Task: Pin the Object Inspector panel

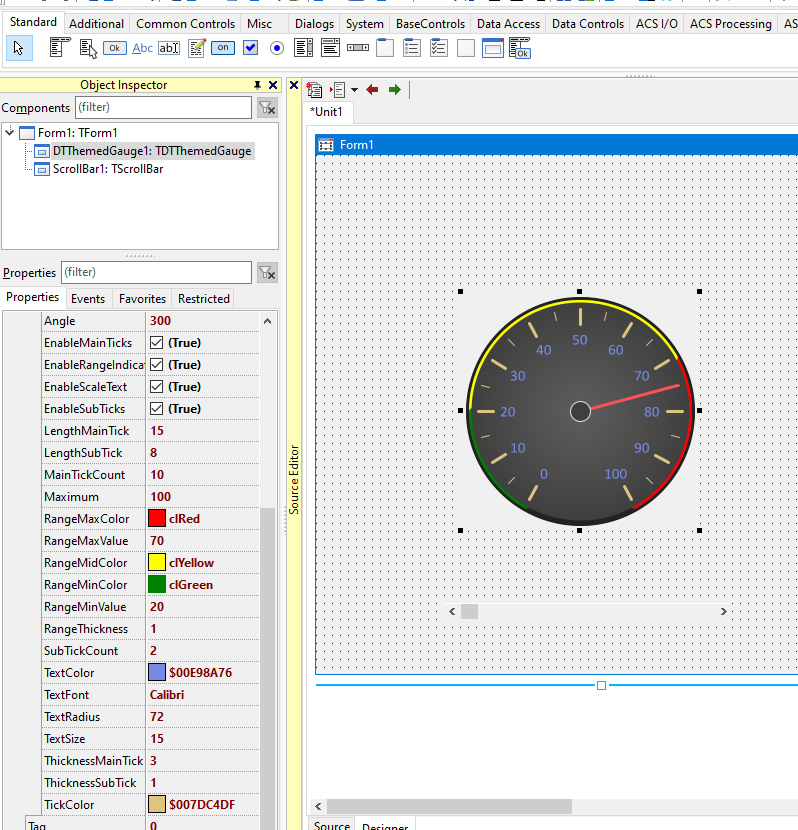Action: tap(257, 85)
